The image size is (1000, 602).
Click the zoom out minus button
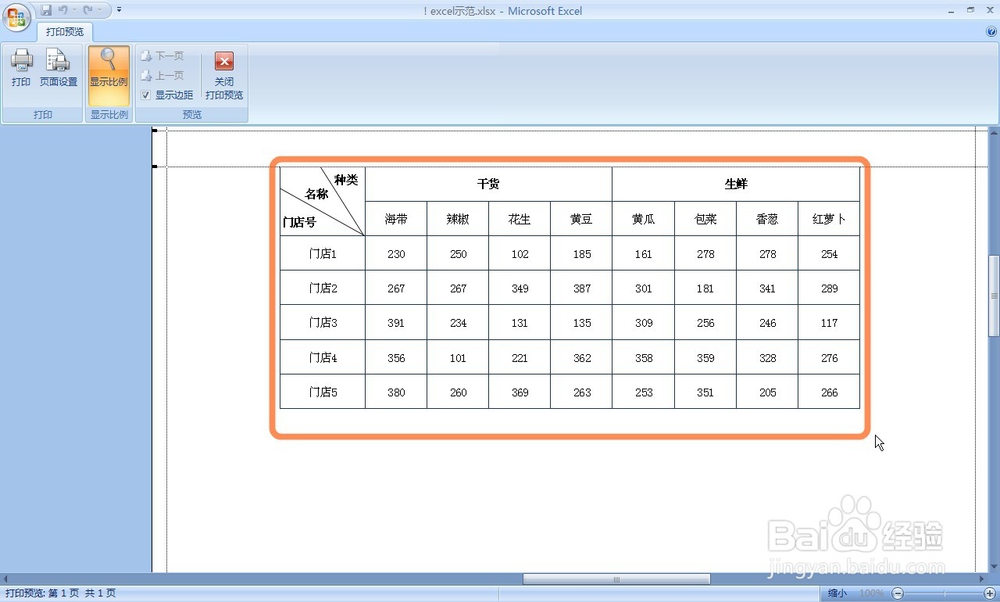(x=897, y=594)
